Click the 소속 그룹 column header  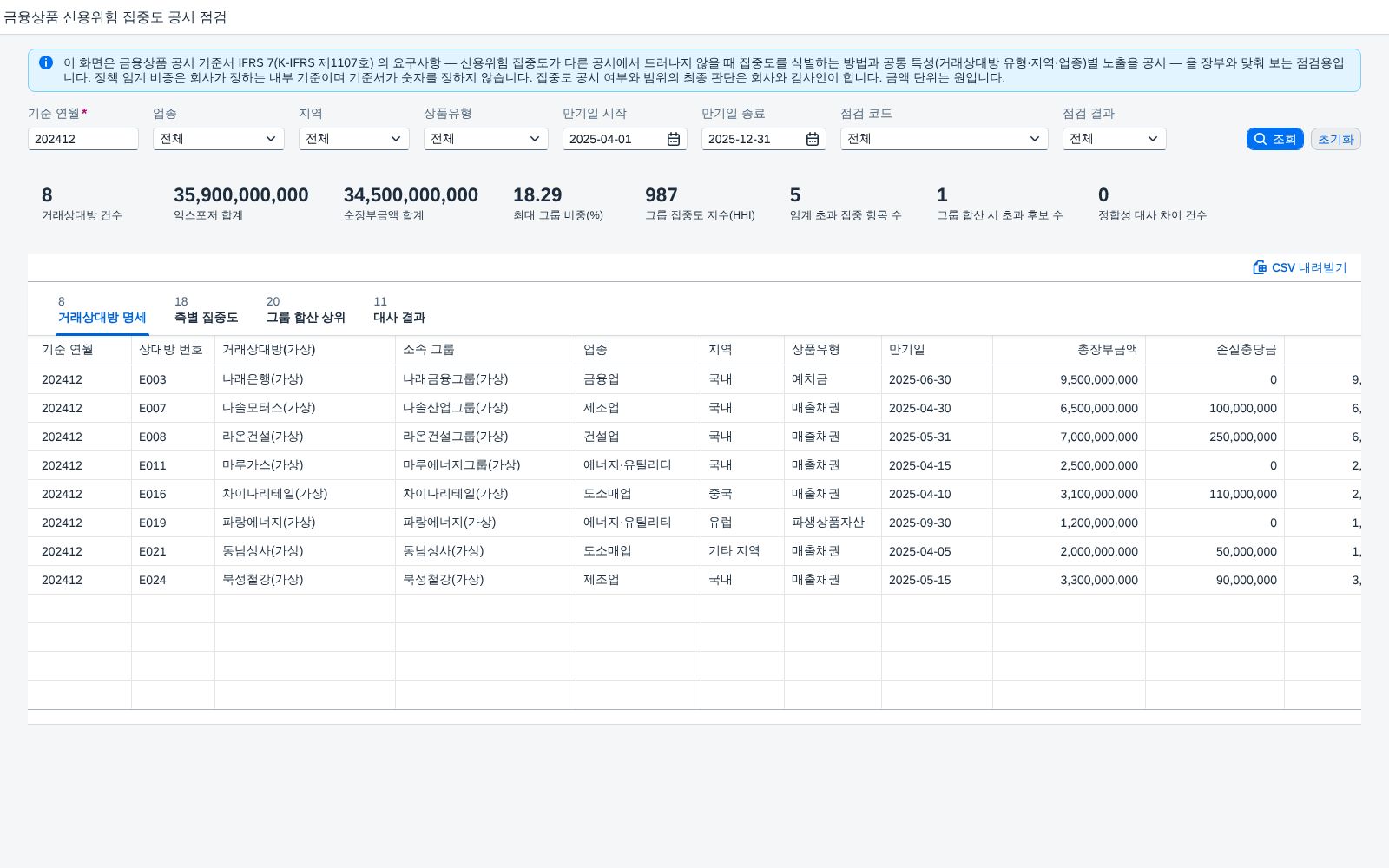[486, 350]
